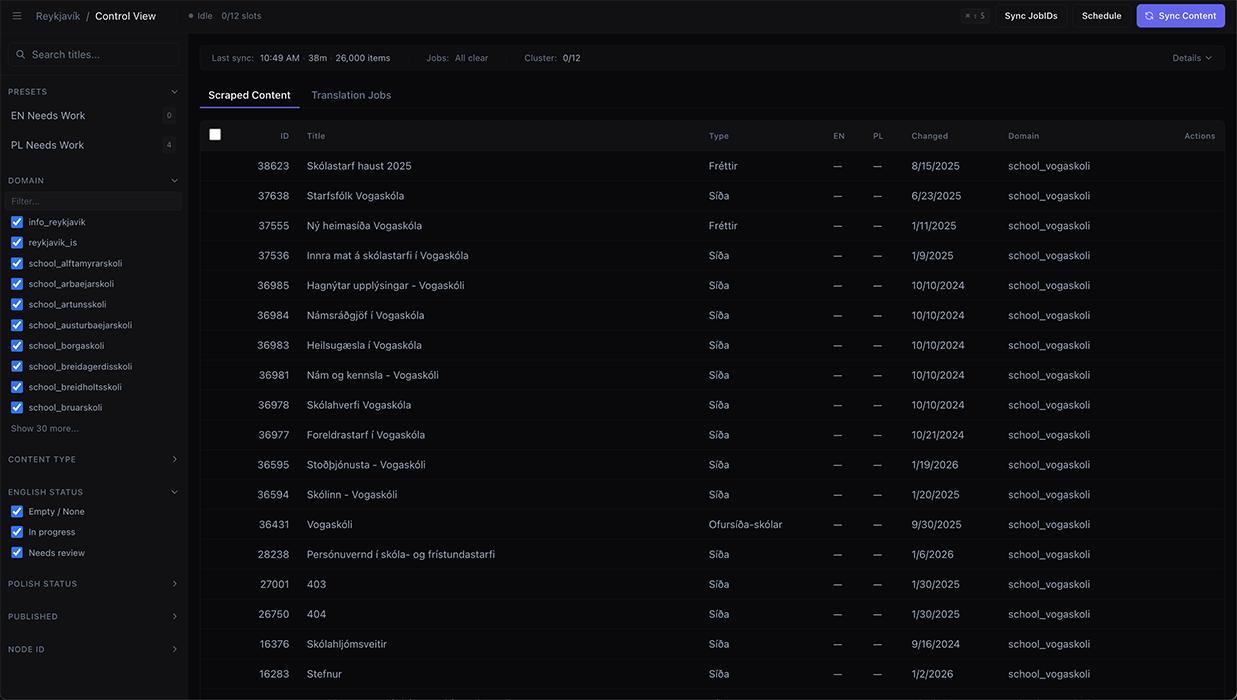Image resolution: width=1237 pixels, height=700 pixels.
Task: Click the EN Needs Work count badge
Action: (x=169, y=116)
